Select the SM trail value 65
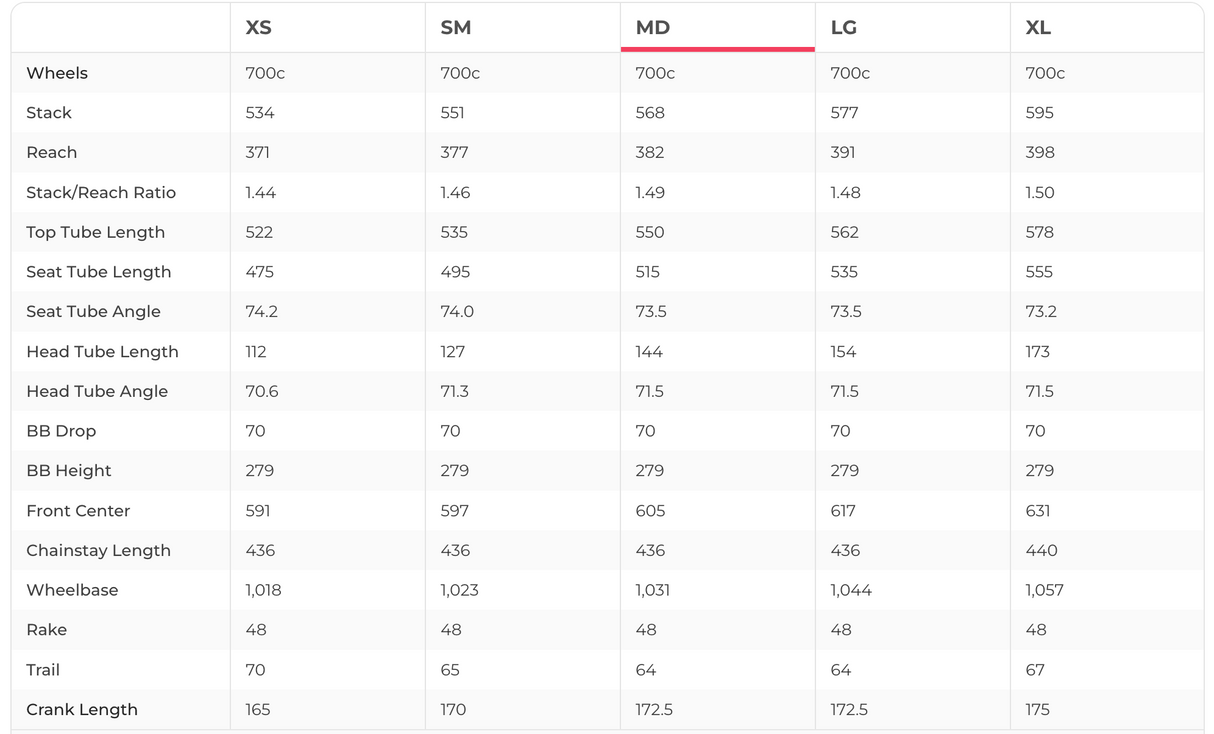This screenshot has height=734, width=1214. click(x=450, y=670)
